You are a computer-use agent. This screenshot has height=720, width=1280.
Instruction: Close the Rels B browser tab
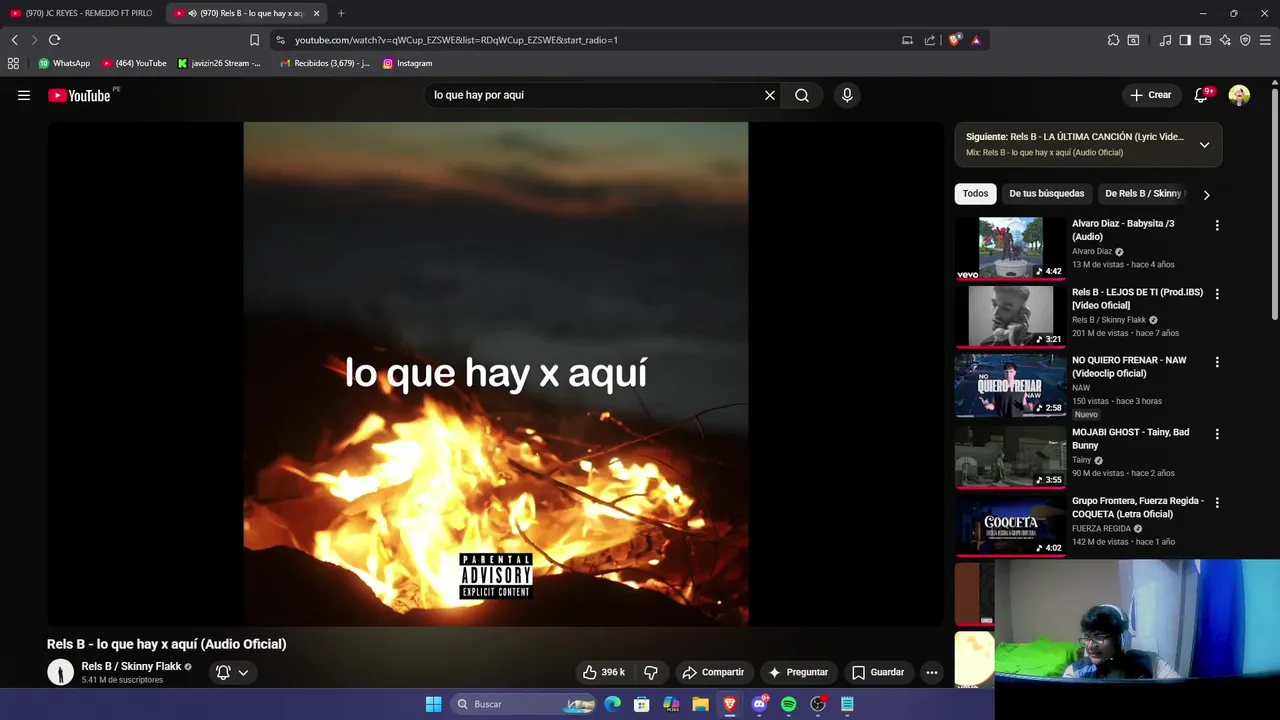[316, 13]
